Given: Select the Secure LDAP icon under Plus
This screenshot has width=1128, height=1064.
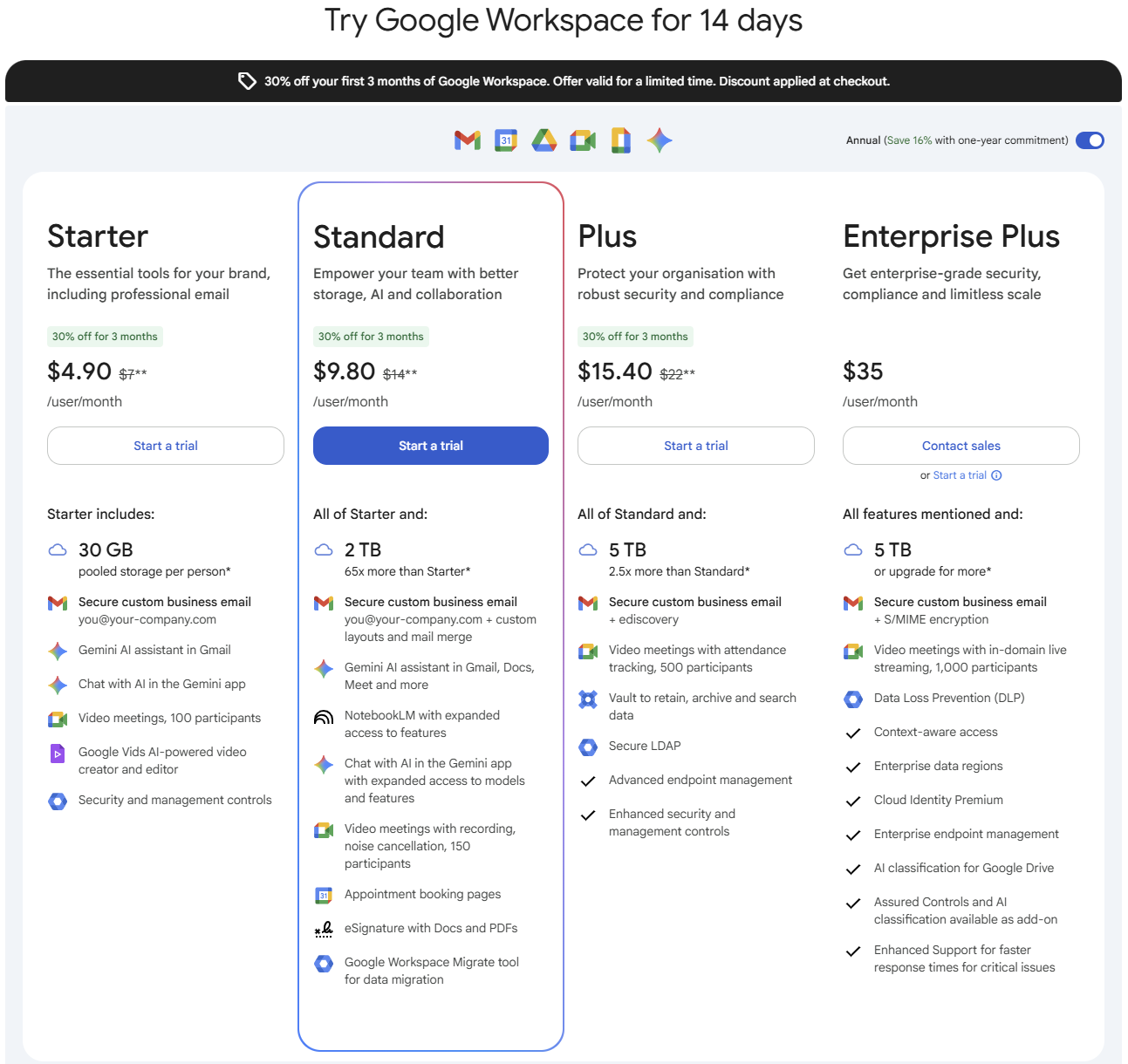Looking at the screenshot, I should pos(588,747).
